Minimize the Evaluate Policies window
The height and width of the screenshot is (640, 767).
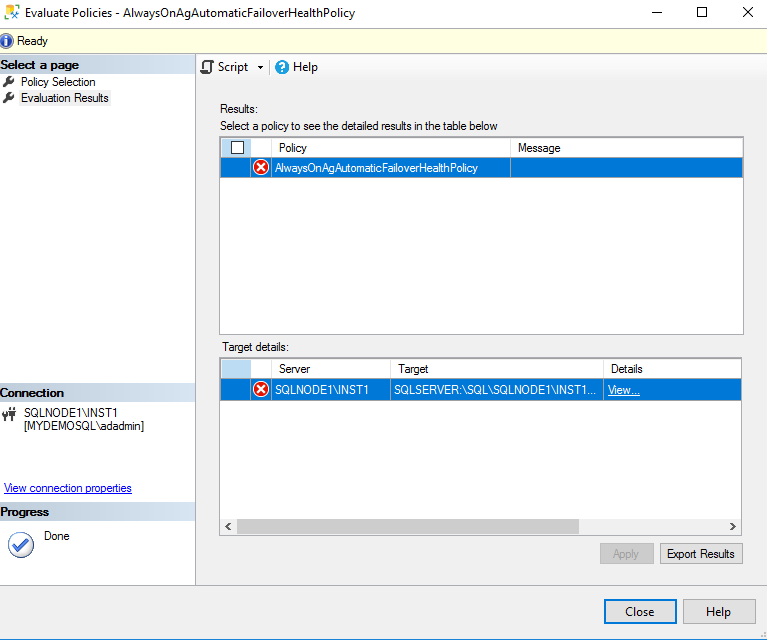(x=657, y=12)
